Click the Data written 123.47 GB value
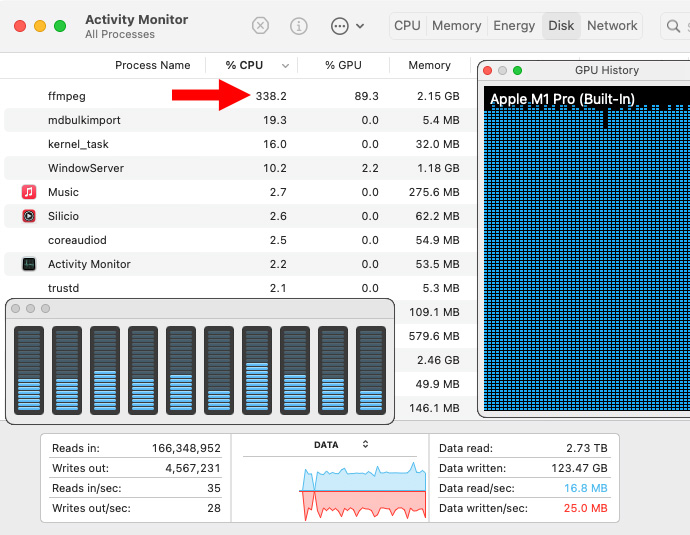This screenshot has height=535, width=690. [580, 468]
